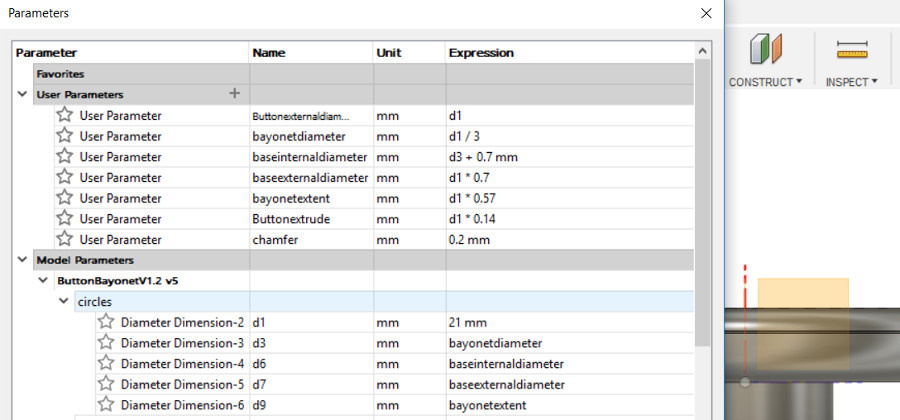Favorite the baseinternaldiameter star icon
The height and width of the screenshot is (420, 900).
tap(65, 157)
